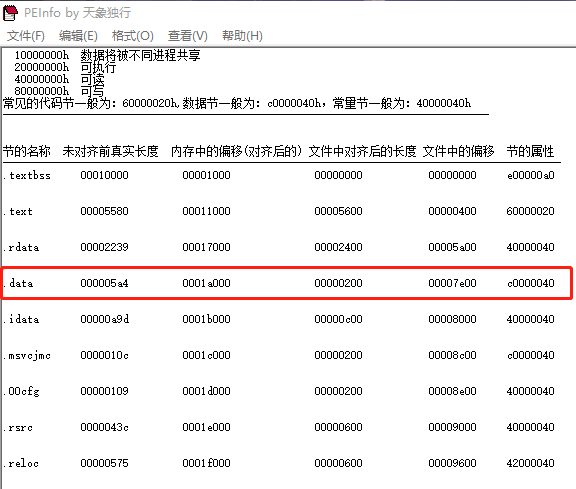The width and height of the screenshot is (576, 489).
Task: Click the 10000000h flag value
Action: click(x=42, y=55)
